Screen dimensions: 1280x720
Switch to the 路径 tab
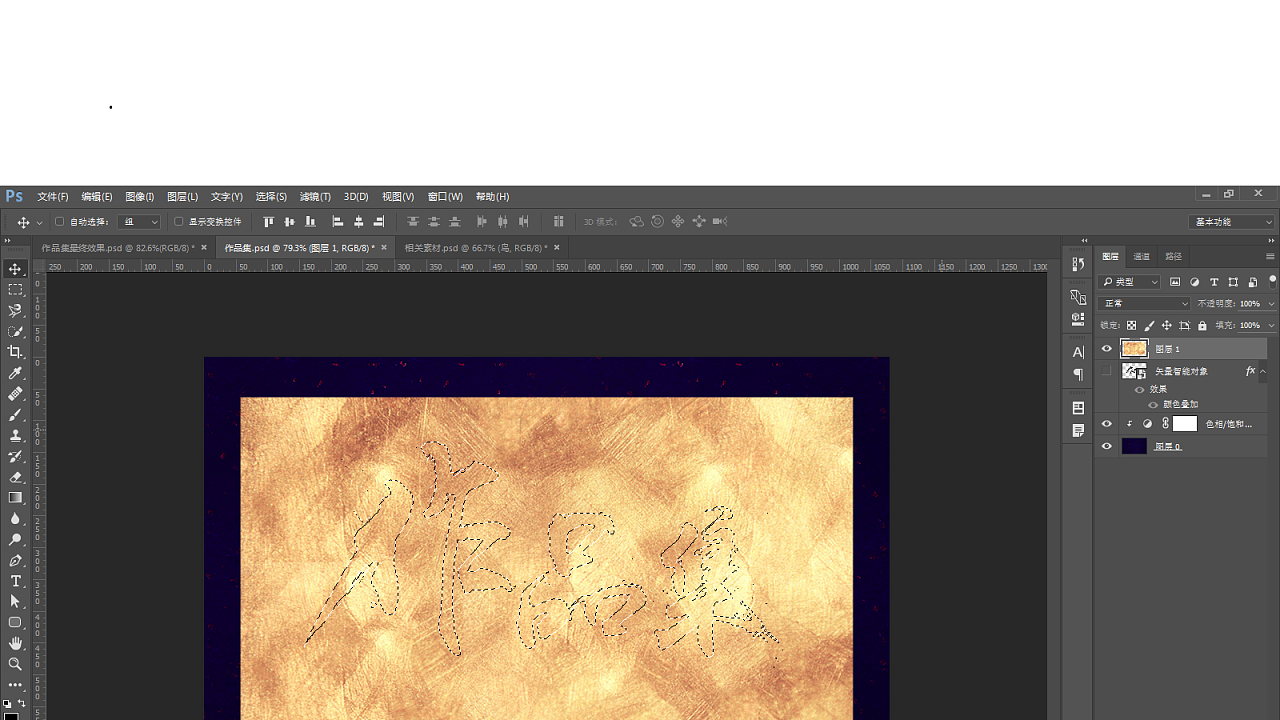point(1174,257)
